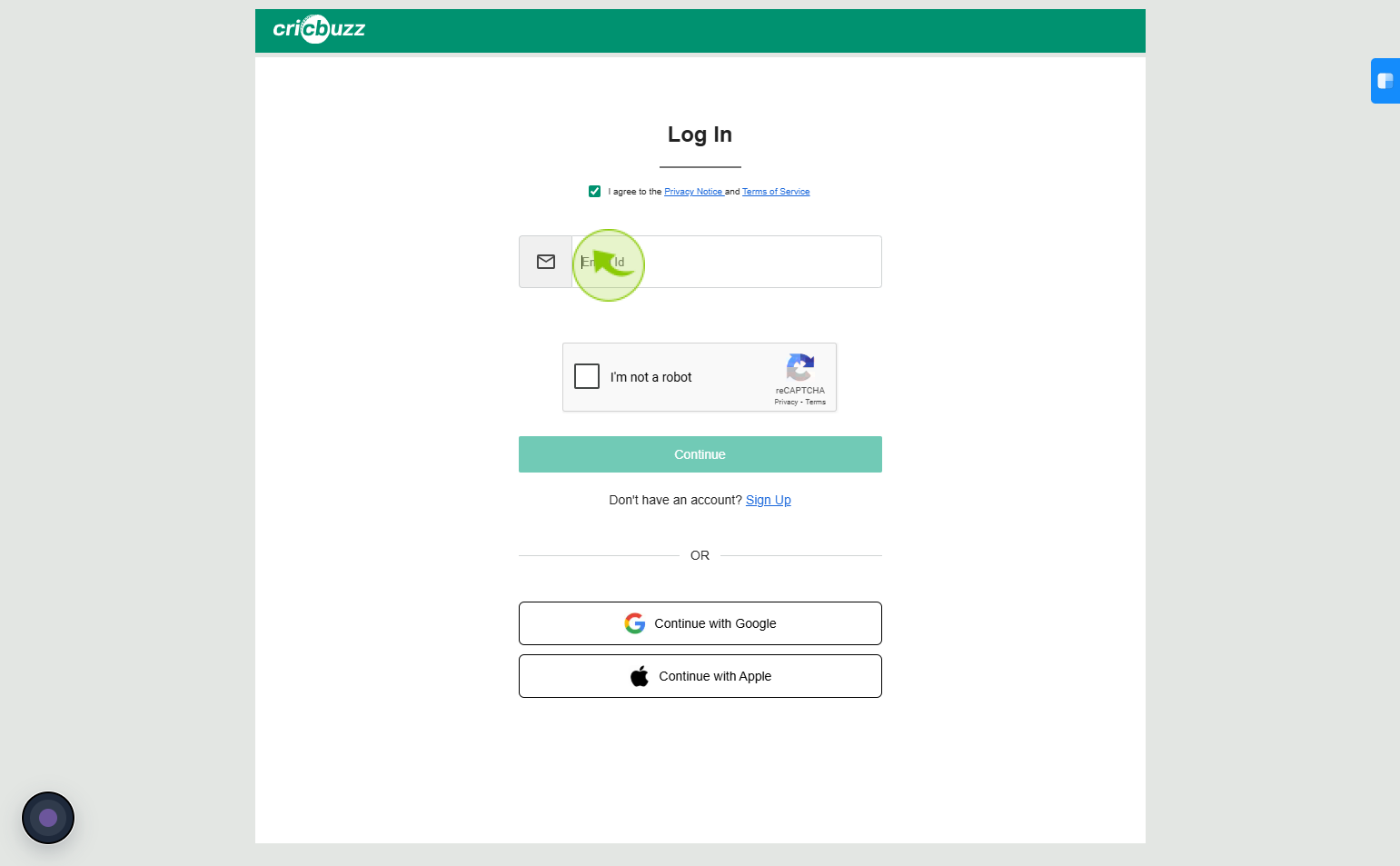Open the Privacy Notice link
The height and width of the screenshot is (866, 1400).
tap(693, 192)
